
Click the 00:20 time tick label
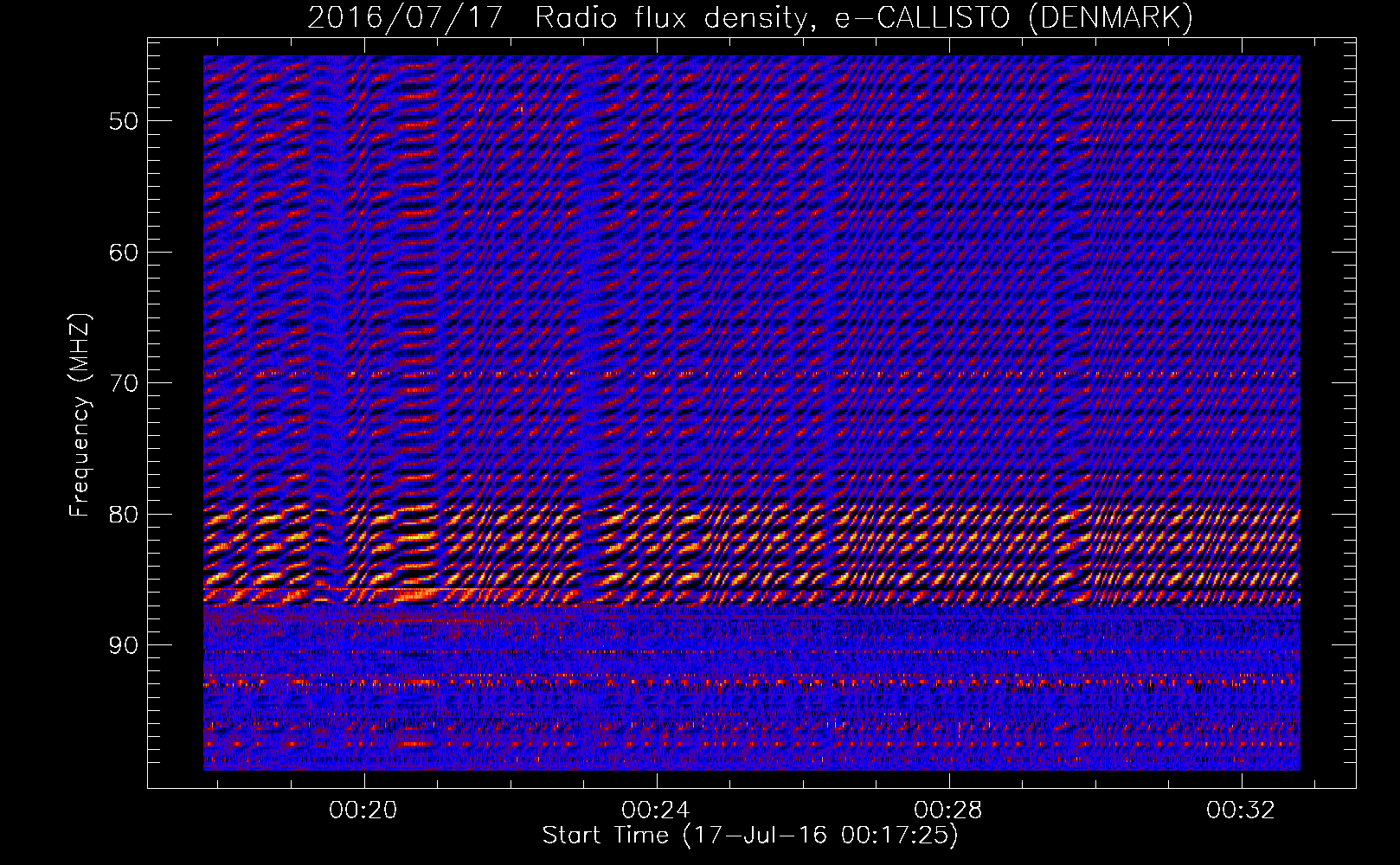363,810
